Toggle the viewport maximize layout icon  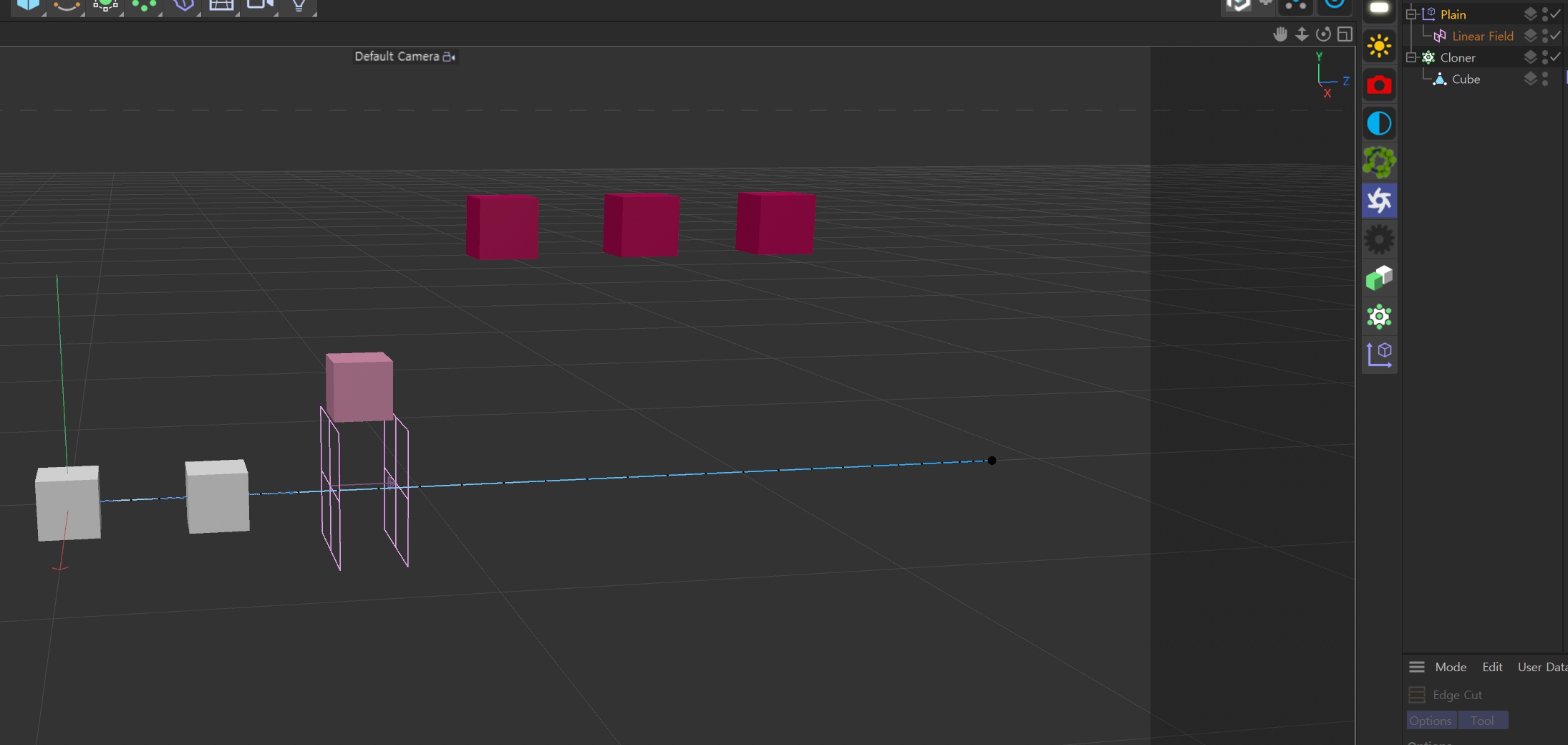pyautogui.click(x=1345, y=34)
